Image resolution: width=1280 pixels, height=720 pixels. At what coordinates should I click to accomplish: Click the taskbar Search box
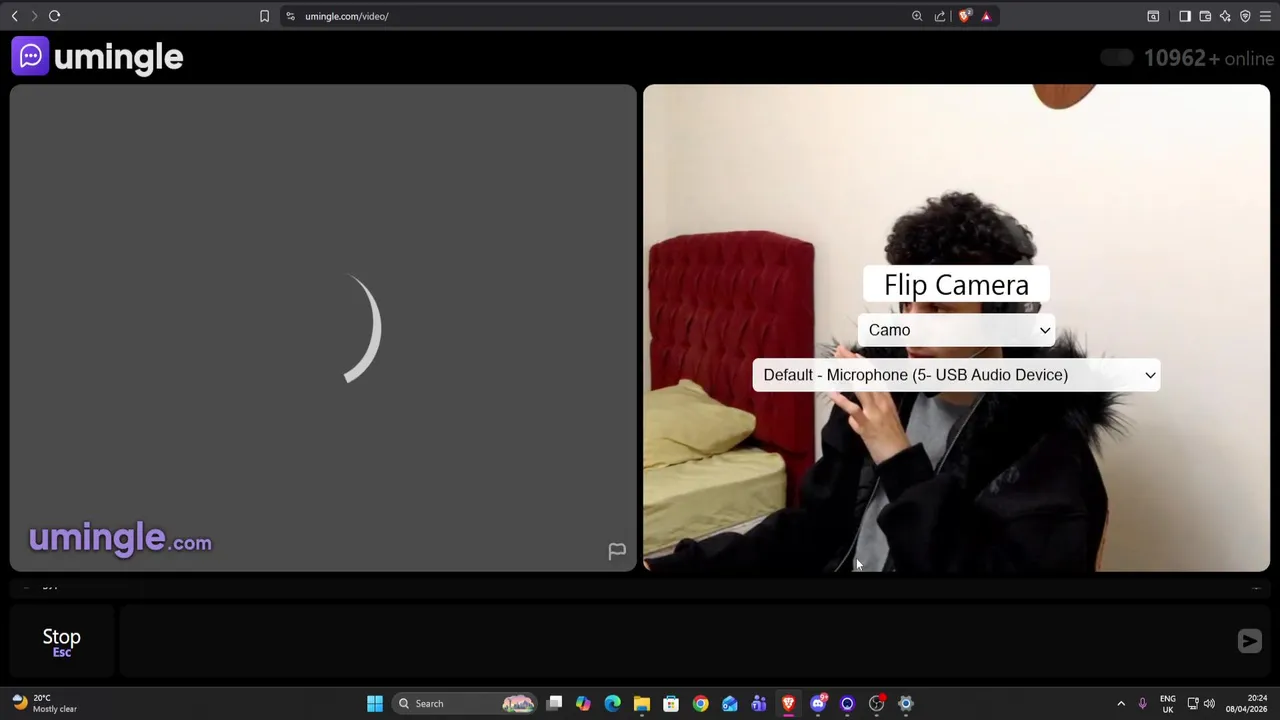[x=465, y=703]
